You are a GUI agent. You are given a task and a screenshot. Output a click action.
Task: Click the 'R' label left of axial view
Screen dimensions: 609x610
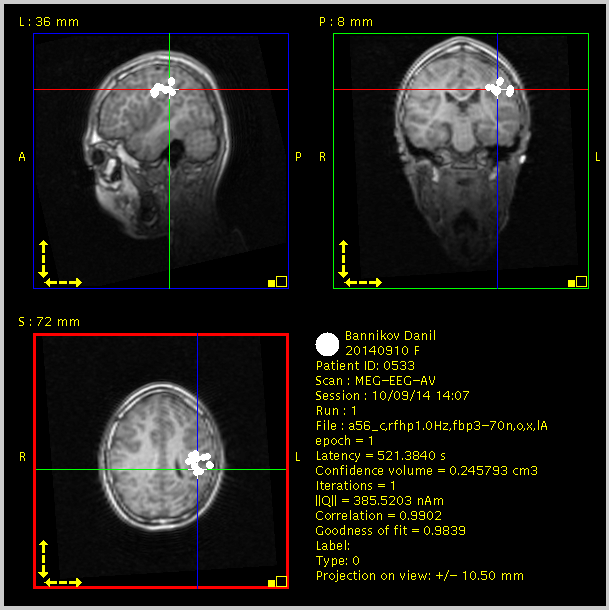coord(22,457)
